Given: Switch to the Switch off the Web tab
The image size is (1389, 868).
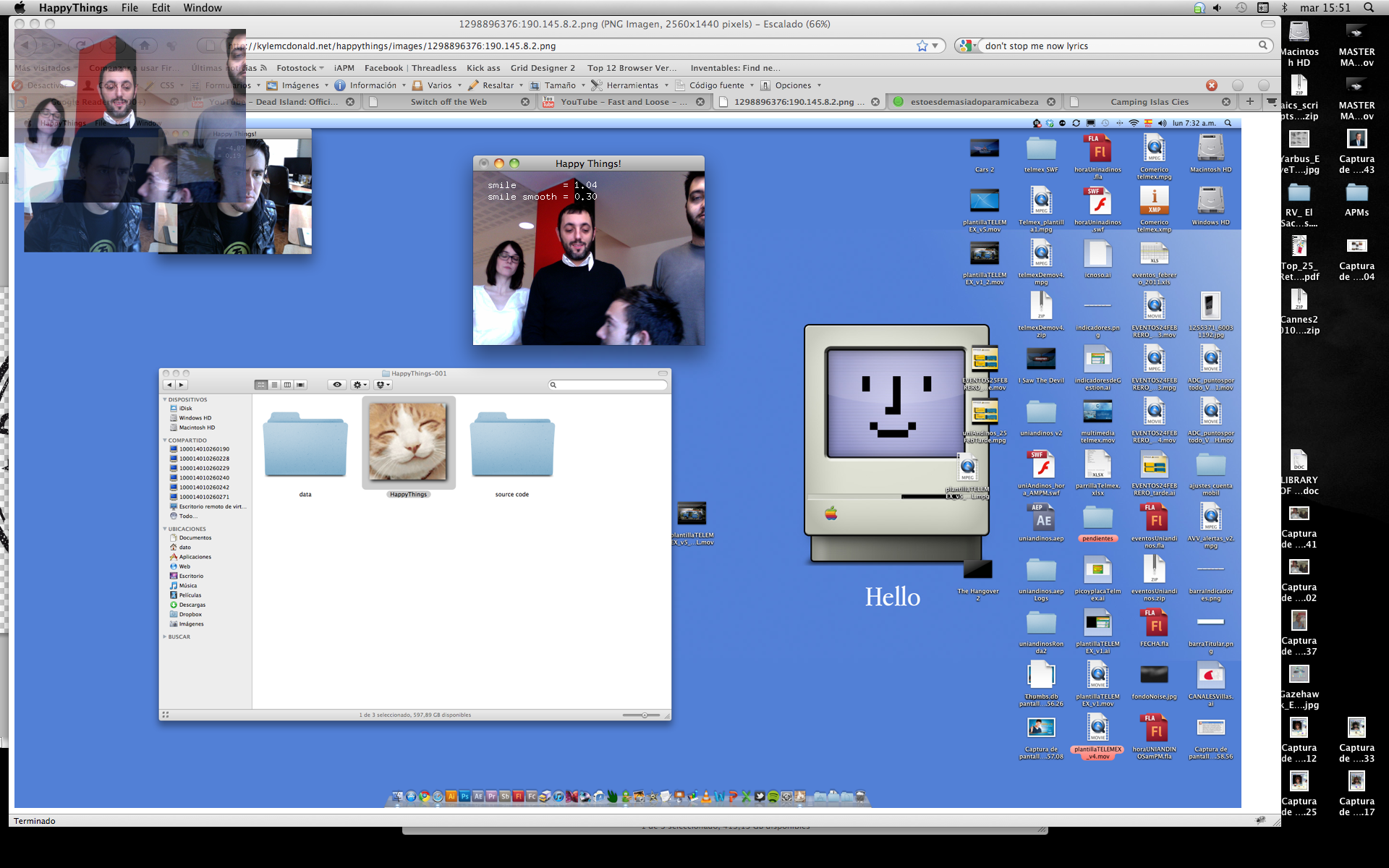Looking at the screenshot, I should tap(449, 102).
